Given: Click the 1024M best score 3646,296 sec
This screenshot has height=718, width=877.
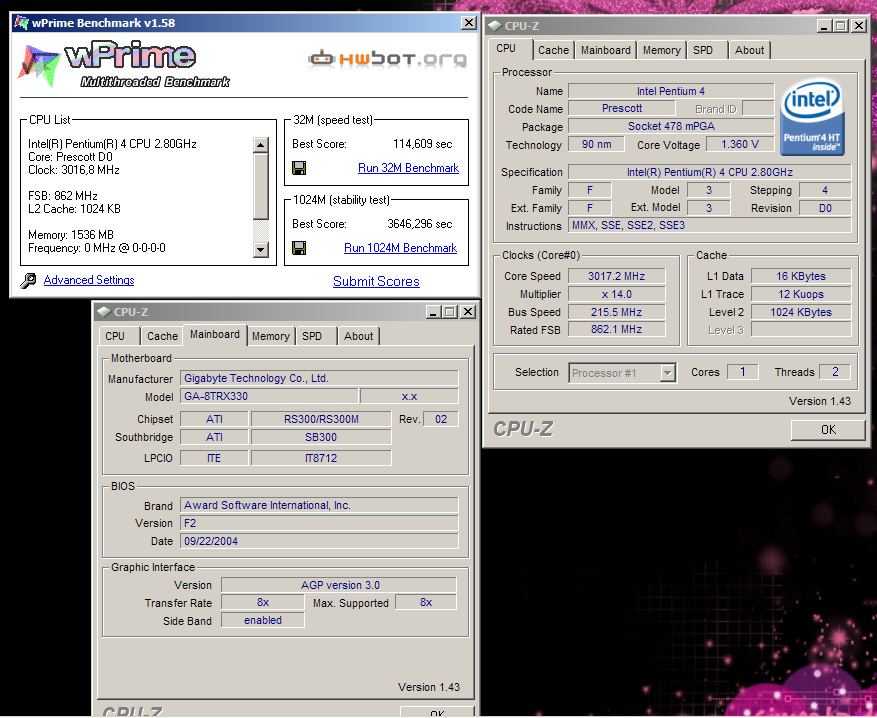Looking at the screenshot, I should (419, 224).
